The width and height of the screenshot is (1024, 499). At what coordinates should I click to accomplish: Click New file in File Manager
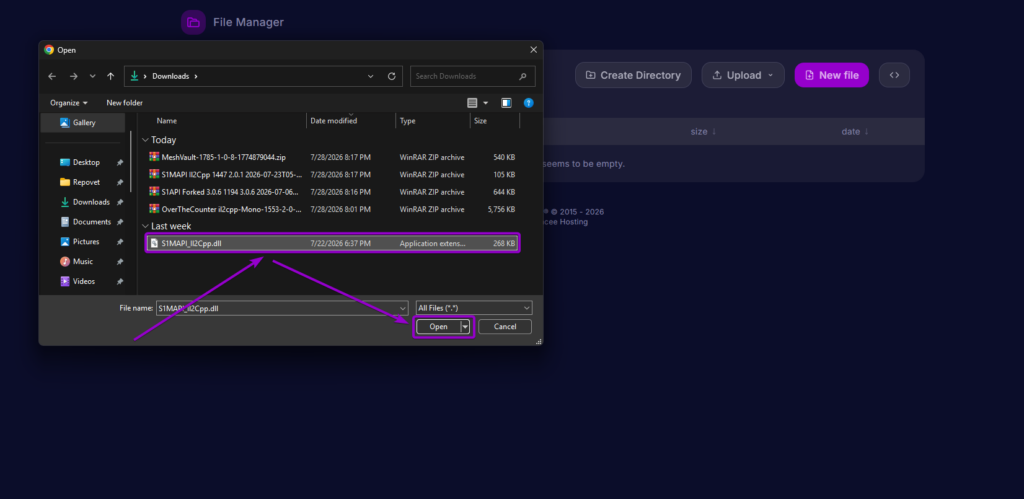tap(831, 75)
